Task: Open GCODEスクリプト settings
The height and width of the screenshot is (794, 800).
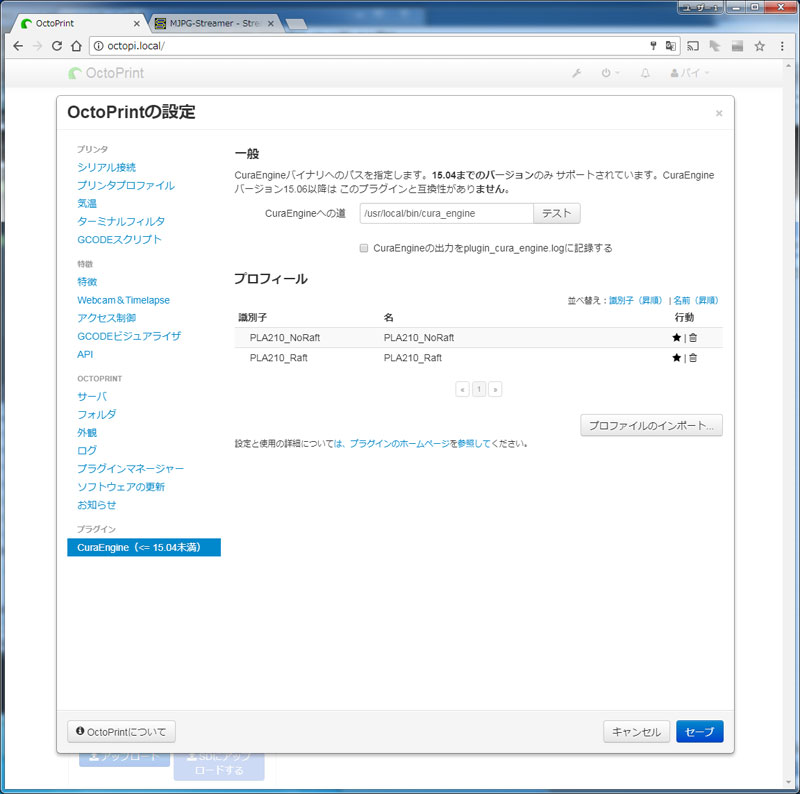Action: [x=119, y=239]
